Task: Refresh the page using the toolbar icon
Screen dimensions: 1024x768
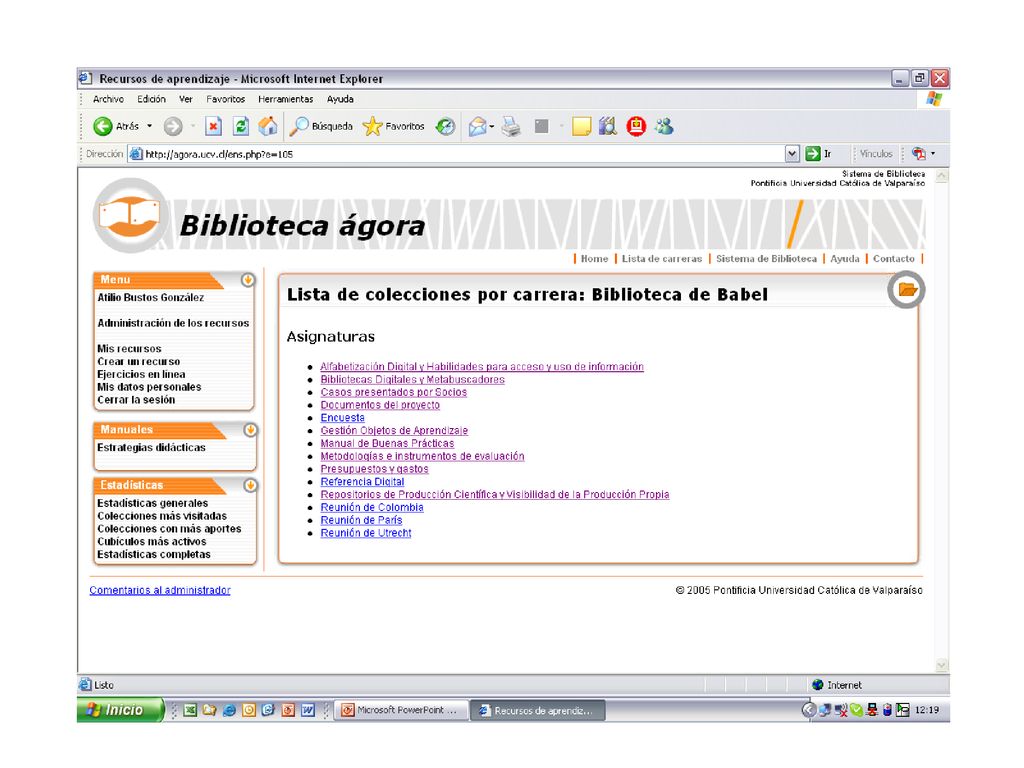Action: 241,126
